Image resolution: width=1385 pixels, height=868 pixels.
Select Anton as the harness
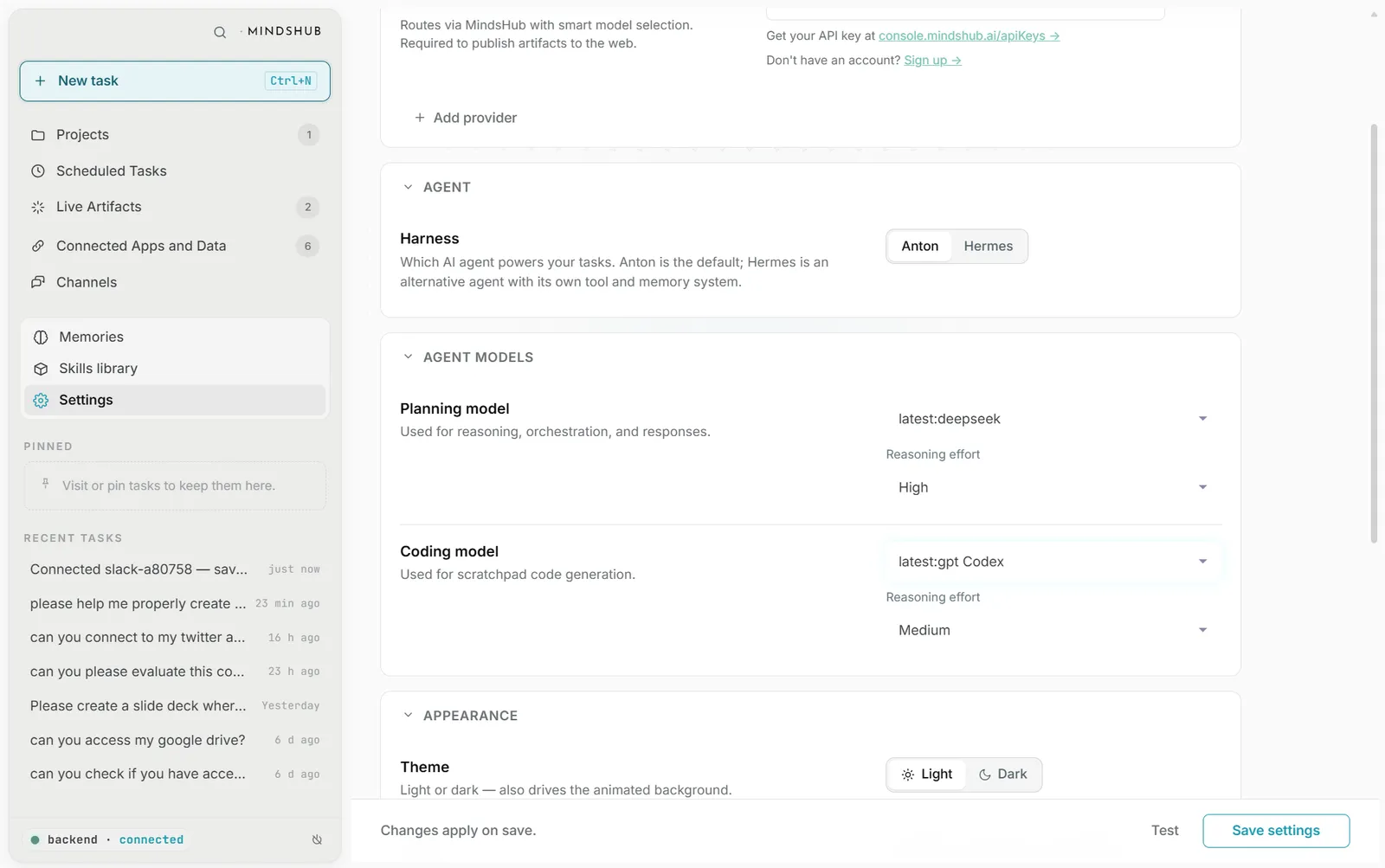pos(919,247)
